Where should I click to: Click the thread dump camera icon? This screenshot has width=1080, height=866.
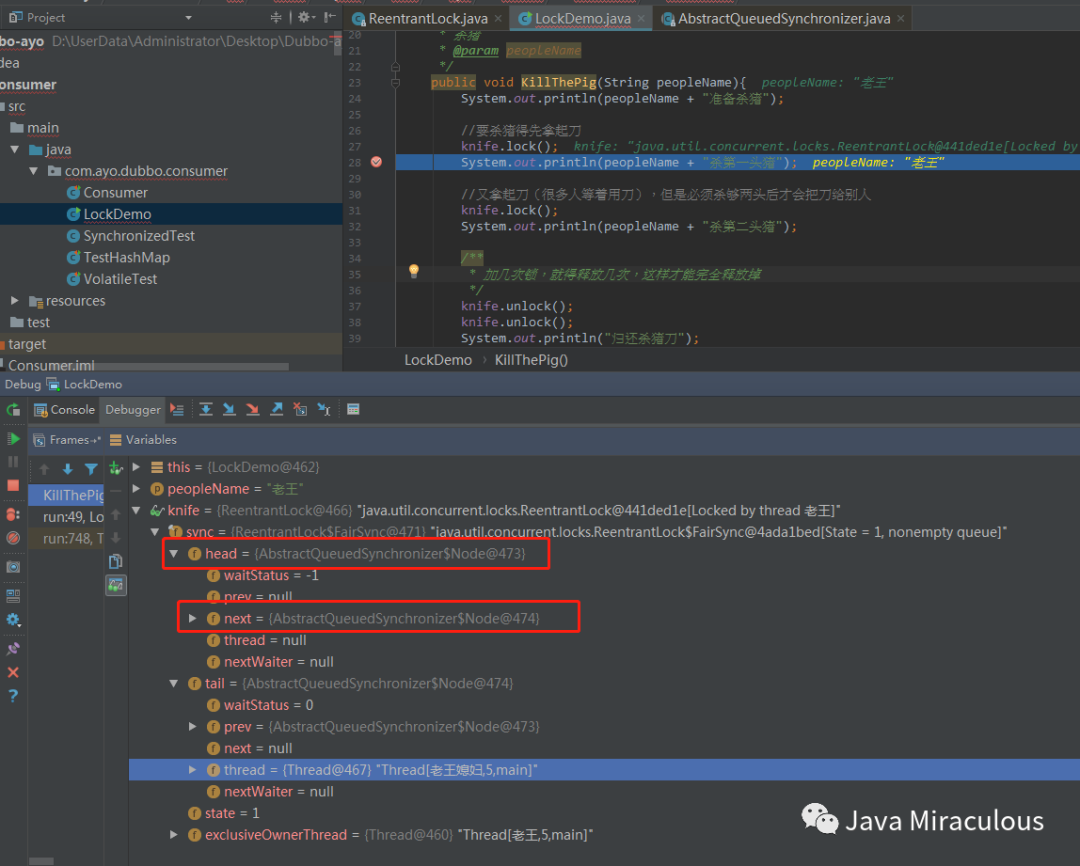(x=13, y=567)
